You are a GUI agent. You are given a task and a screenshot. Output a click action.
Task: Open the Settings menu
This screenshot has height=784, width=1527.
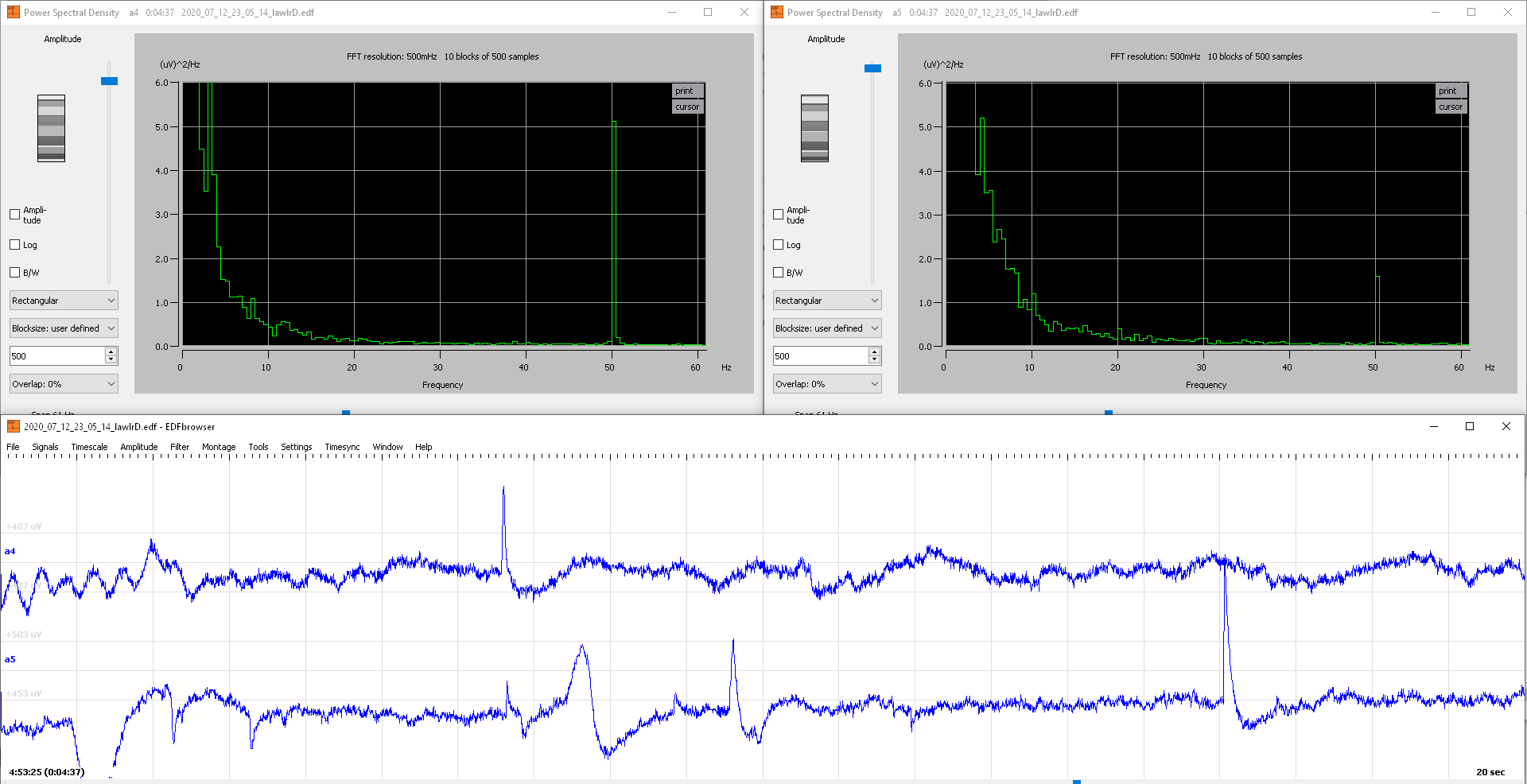pos(297,447)
